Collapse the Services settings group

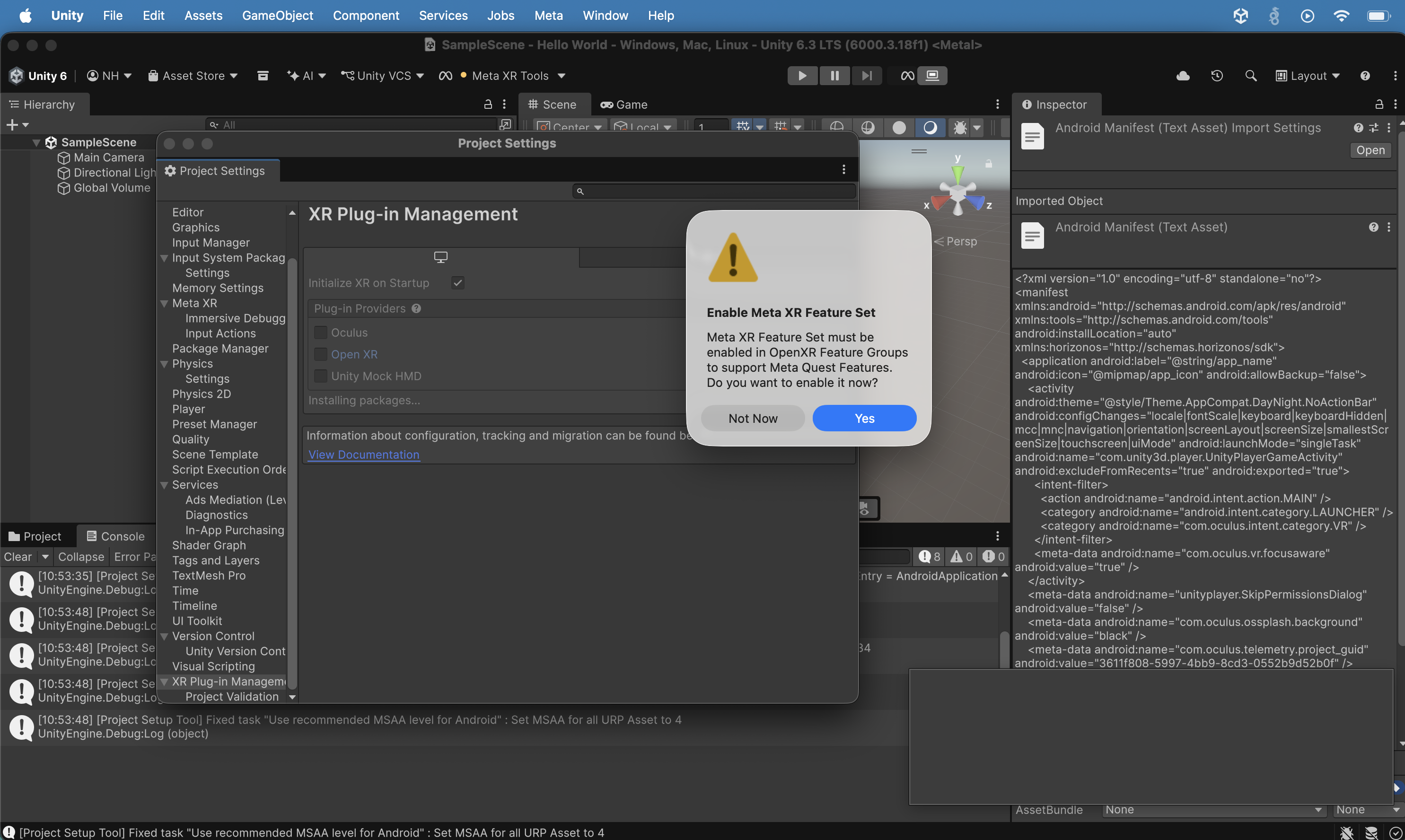pyautogui.click(x=164, y=485)
